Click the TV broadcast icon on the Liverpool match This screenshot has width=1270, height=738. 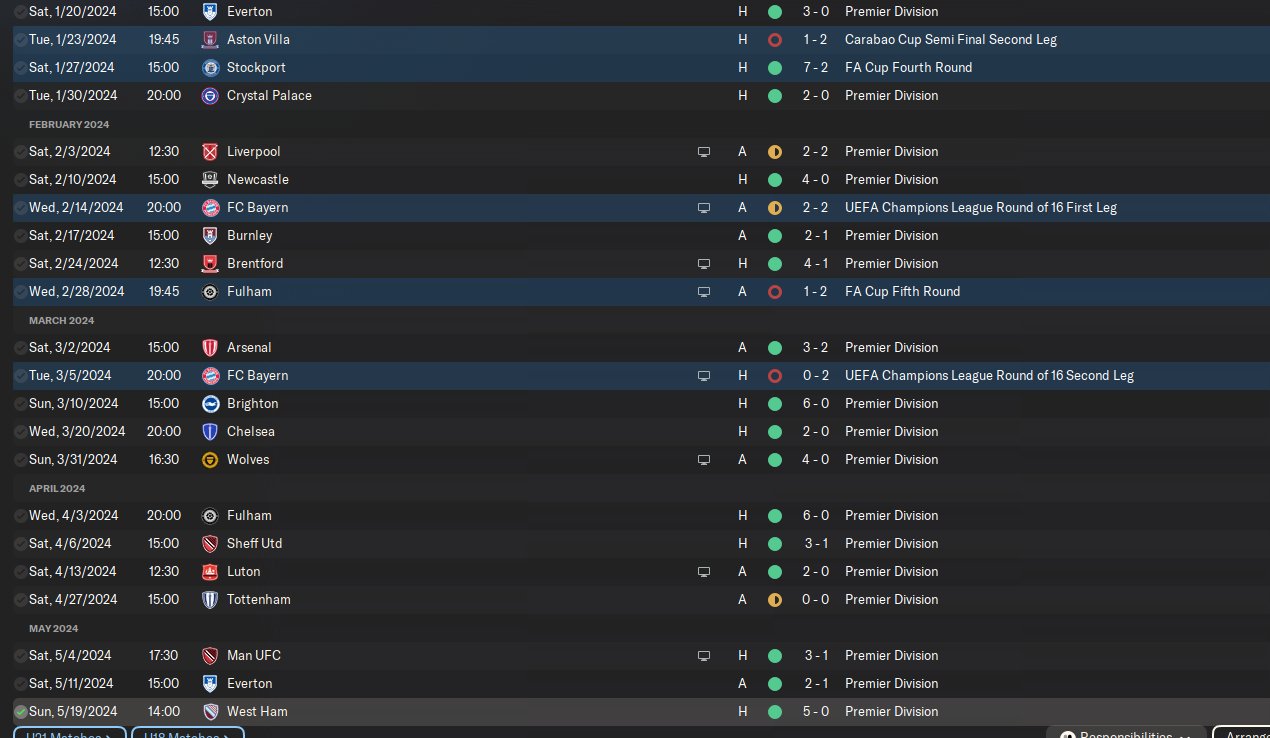tap(704, 152)
